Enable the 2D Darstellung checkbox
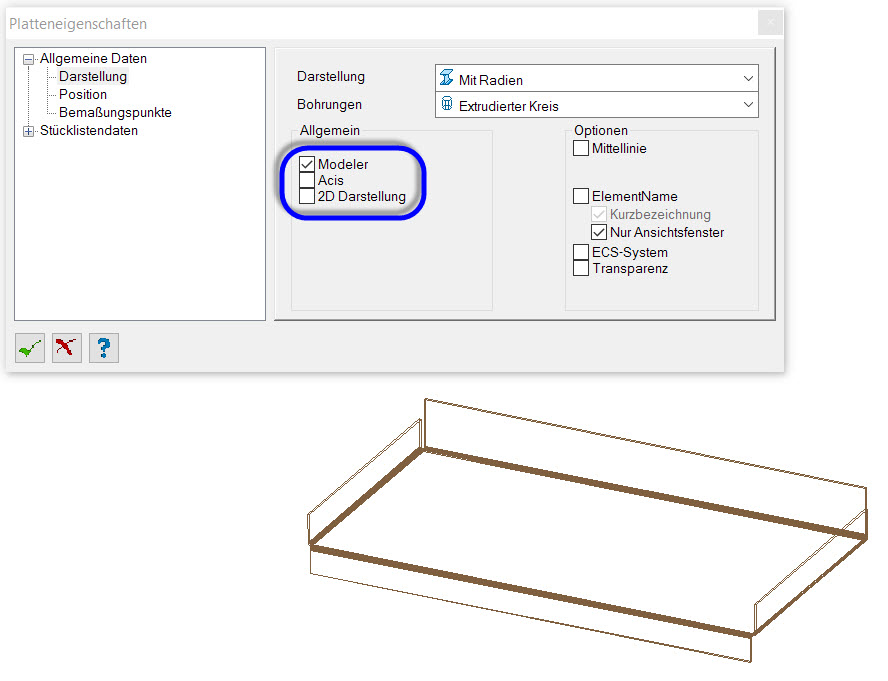Viewport: 888px width, 681px height. pyautogui.click(x=307, y=196)
